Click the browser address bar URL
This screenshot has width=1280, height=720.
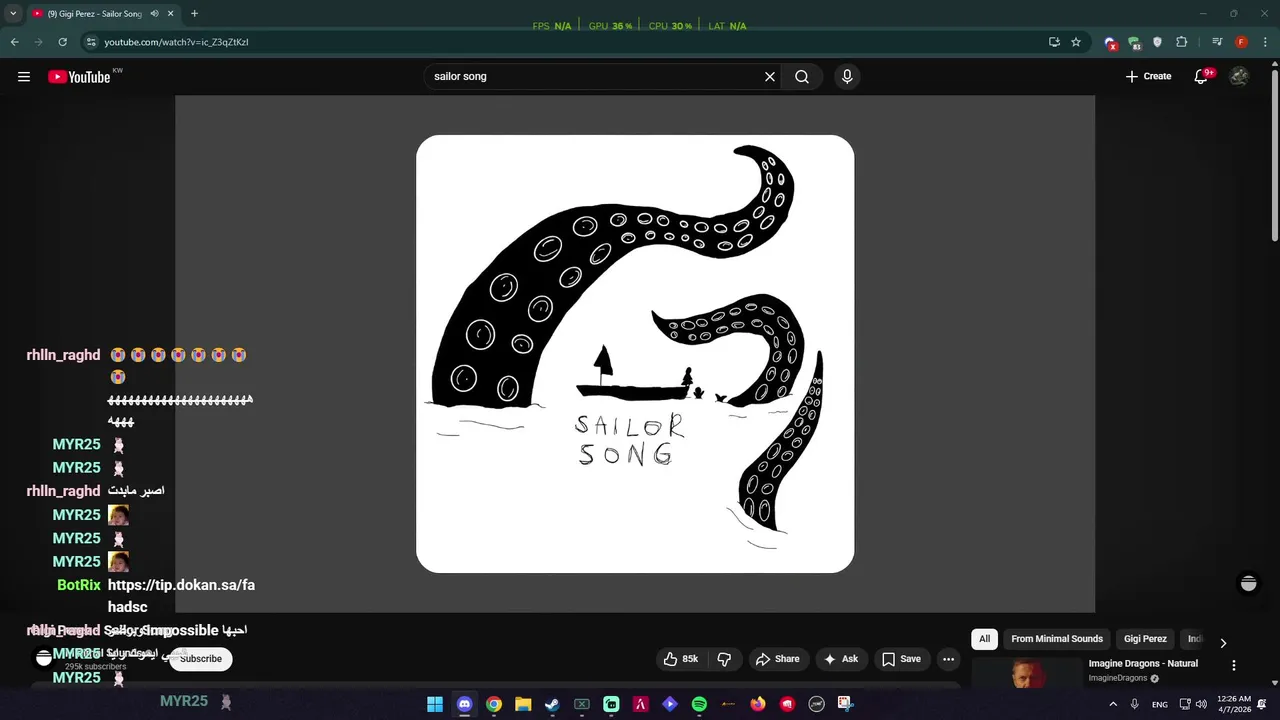click(176, 42)
